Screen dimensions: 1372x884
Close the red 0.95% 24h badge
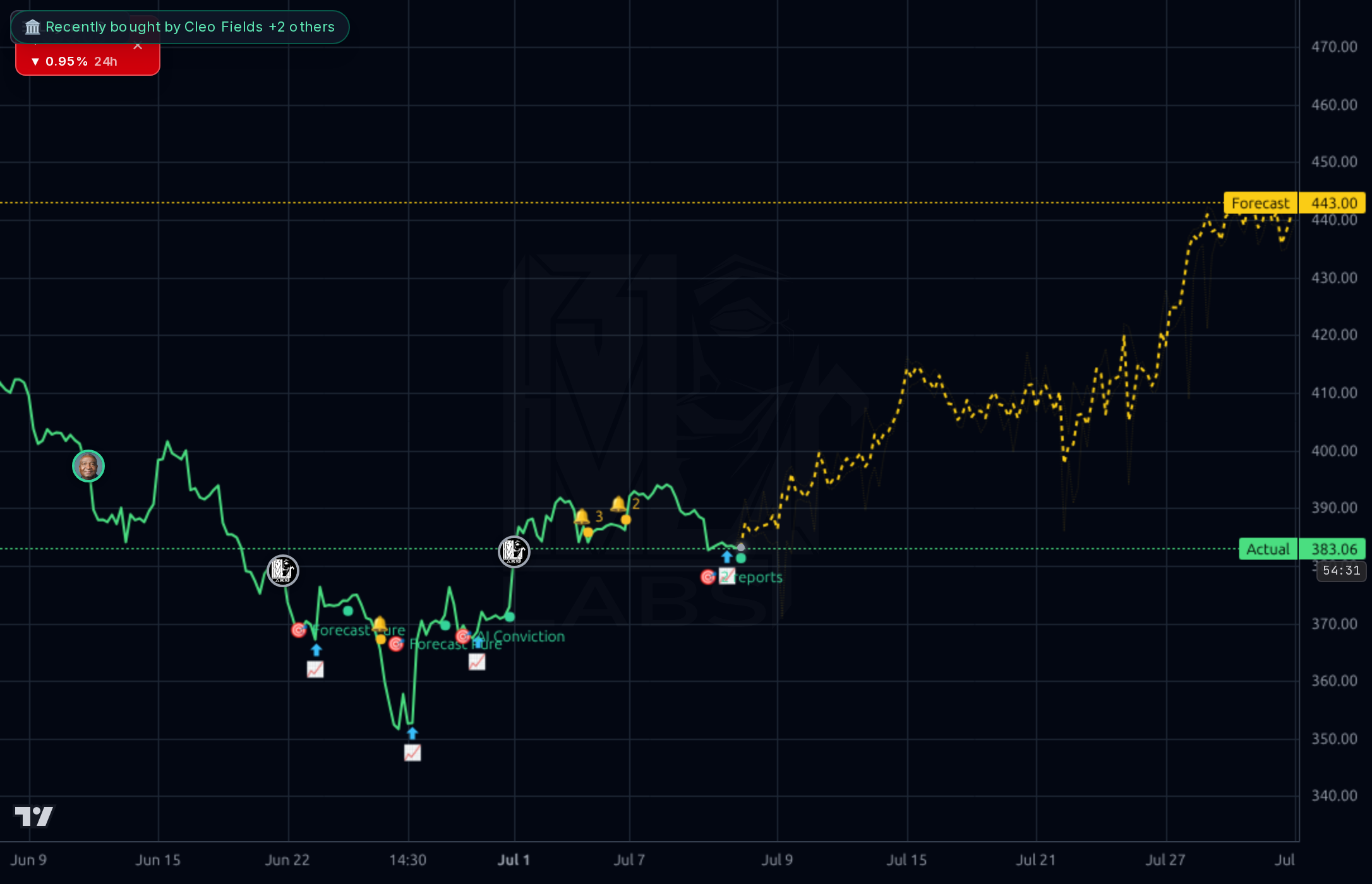138,46
